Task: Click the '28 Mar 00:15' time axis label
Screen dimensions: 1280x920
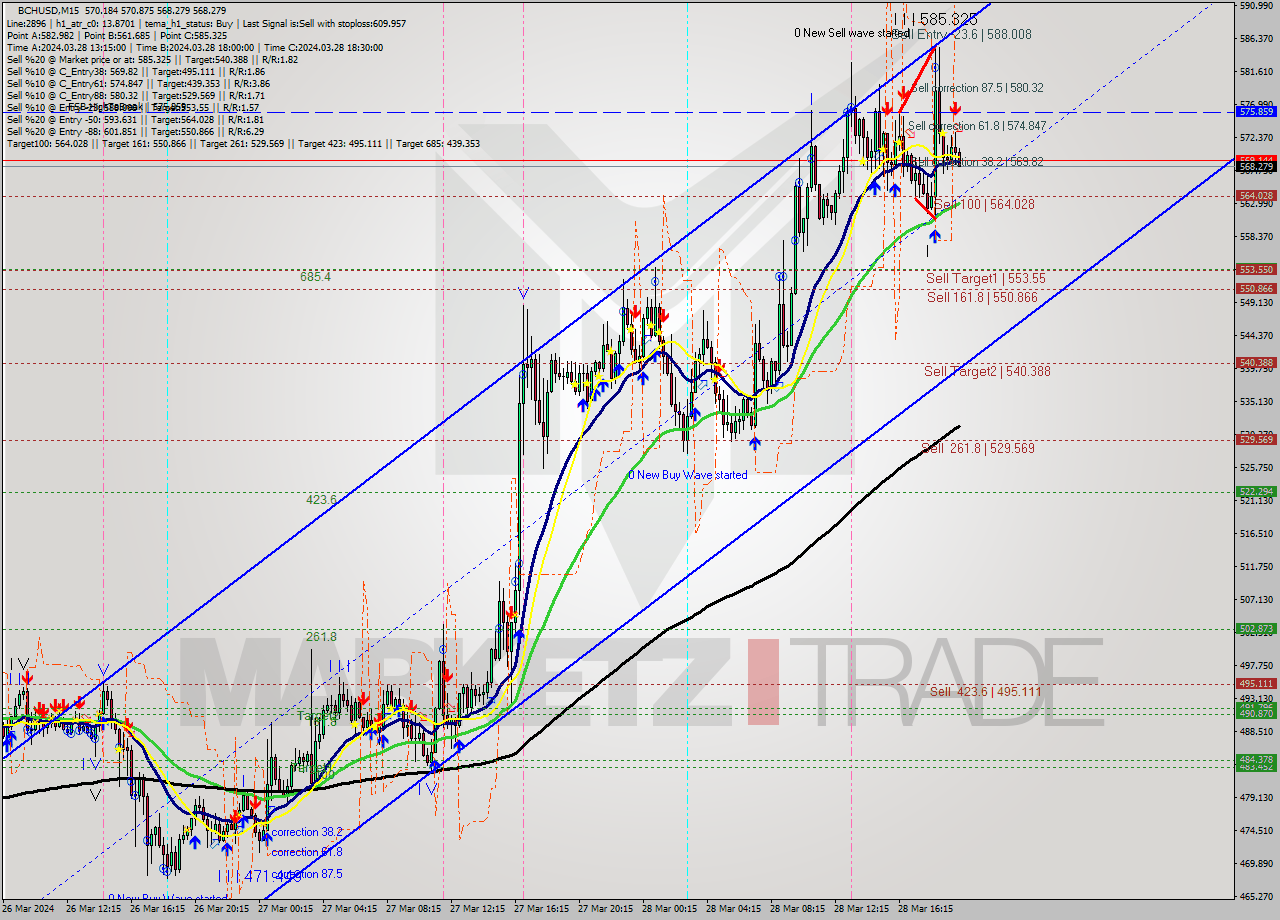Action: (x=669, y=909)
